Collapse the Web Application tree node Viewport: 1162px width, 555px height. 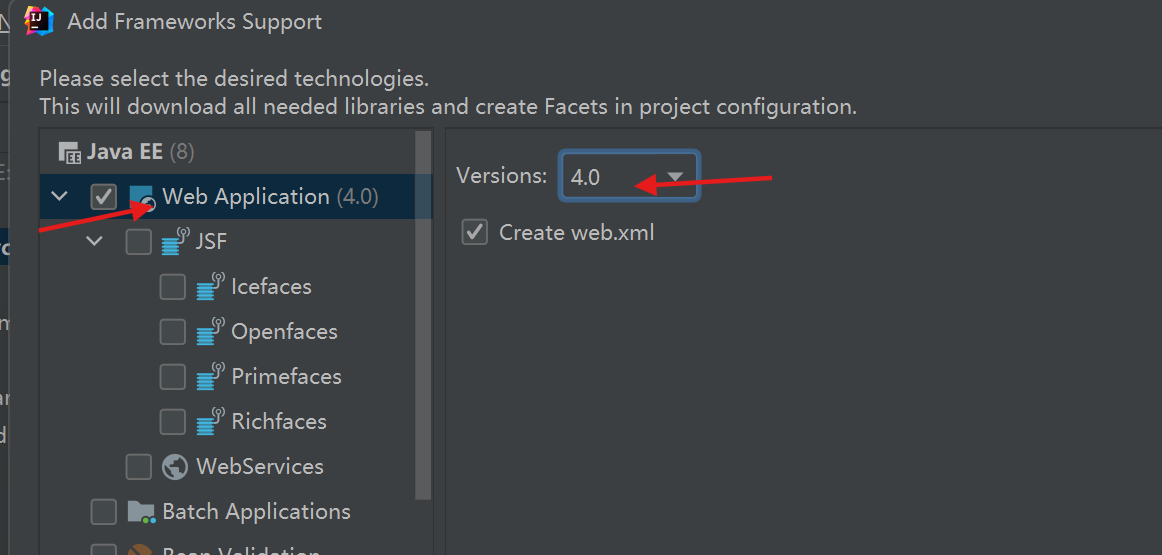tap(60, 197)
